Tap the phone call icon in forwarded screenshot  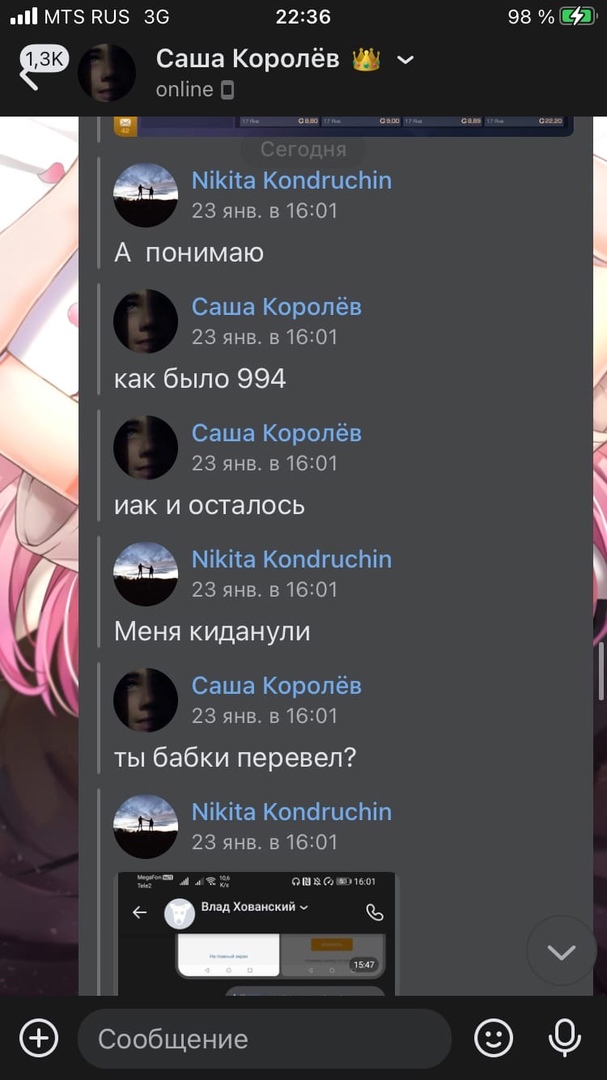[374, 913]
